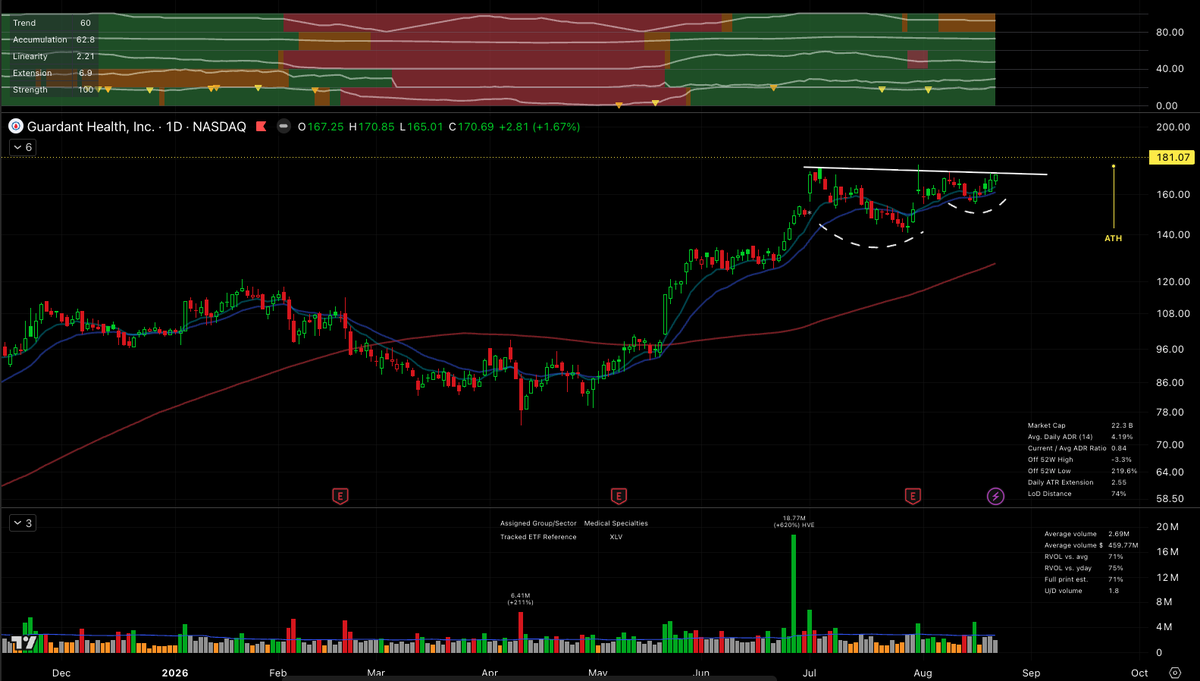Collapse the 6 indicators legend in price pane

coord(22,147)
